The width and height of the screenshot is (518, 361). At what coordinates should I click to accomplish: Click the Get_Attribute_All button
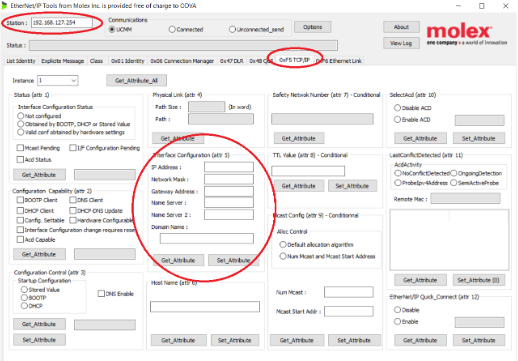(136, 81)
